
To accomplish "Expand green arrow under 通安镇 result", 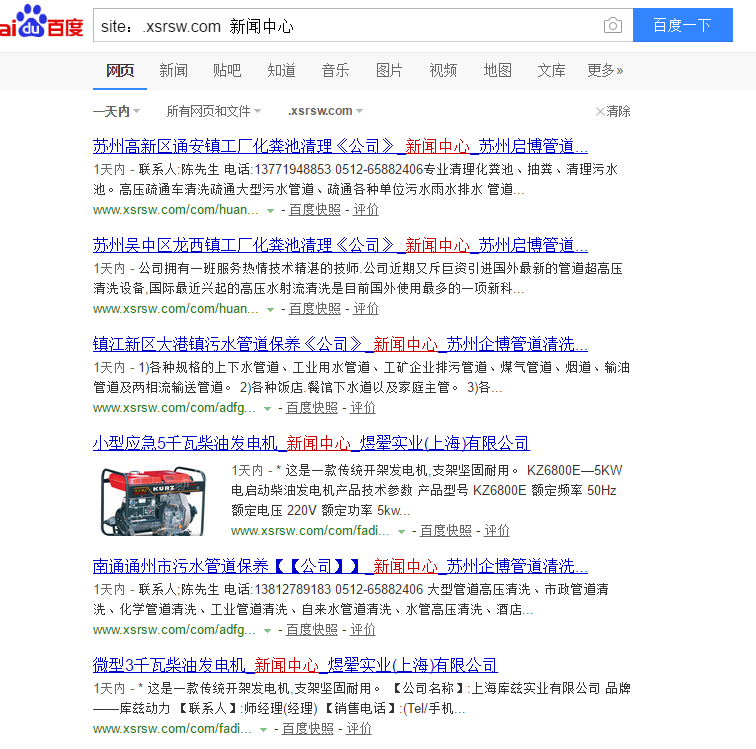I will coord(270,211).
